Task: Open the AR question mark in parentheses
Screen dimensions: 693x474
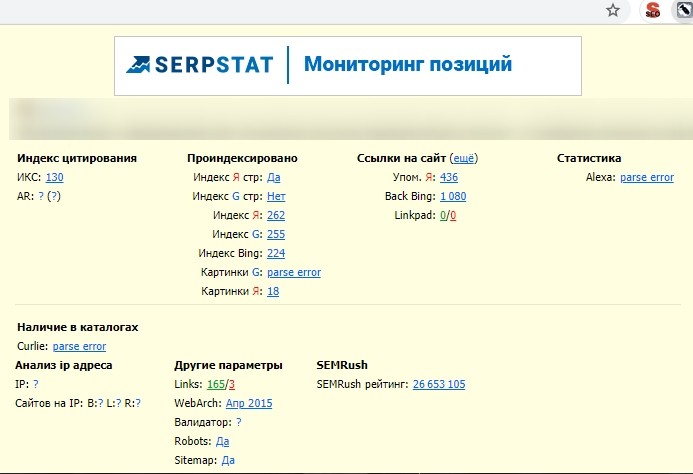Action: coord(54,196)
